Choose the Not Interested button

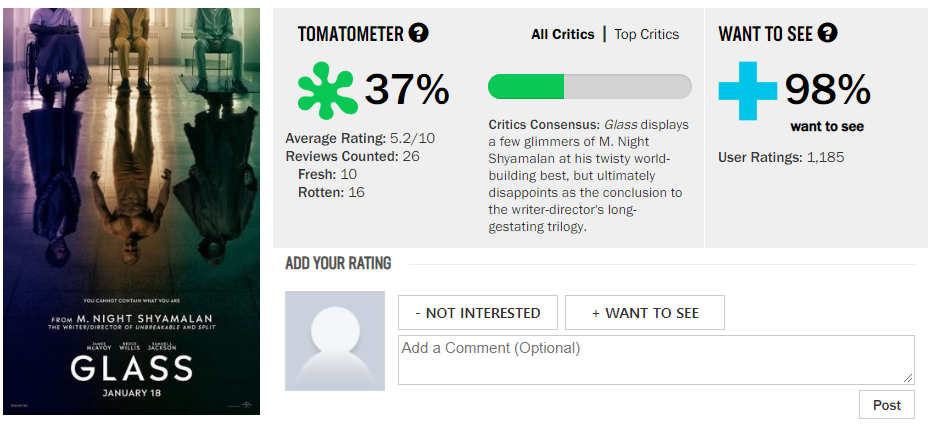click(478, 312)
